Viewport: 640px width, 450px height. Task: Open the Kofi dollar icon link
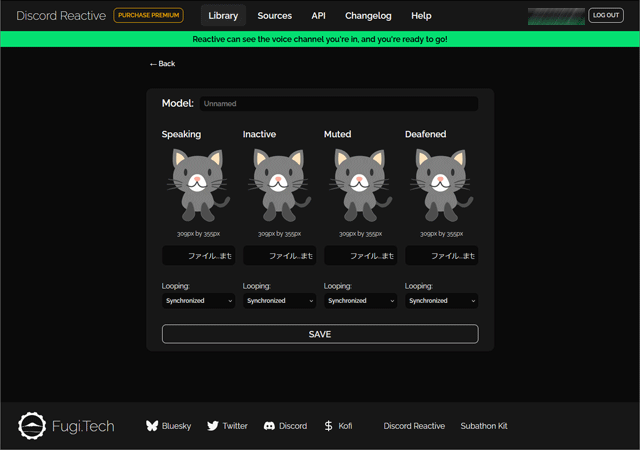click(329, 426)
